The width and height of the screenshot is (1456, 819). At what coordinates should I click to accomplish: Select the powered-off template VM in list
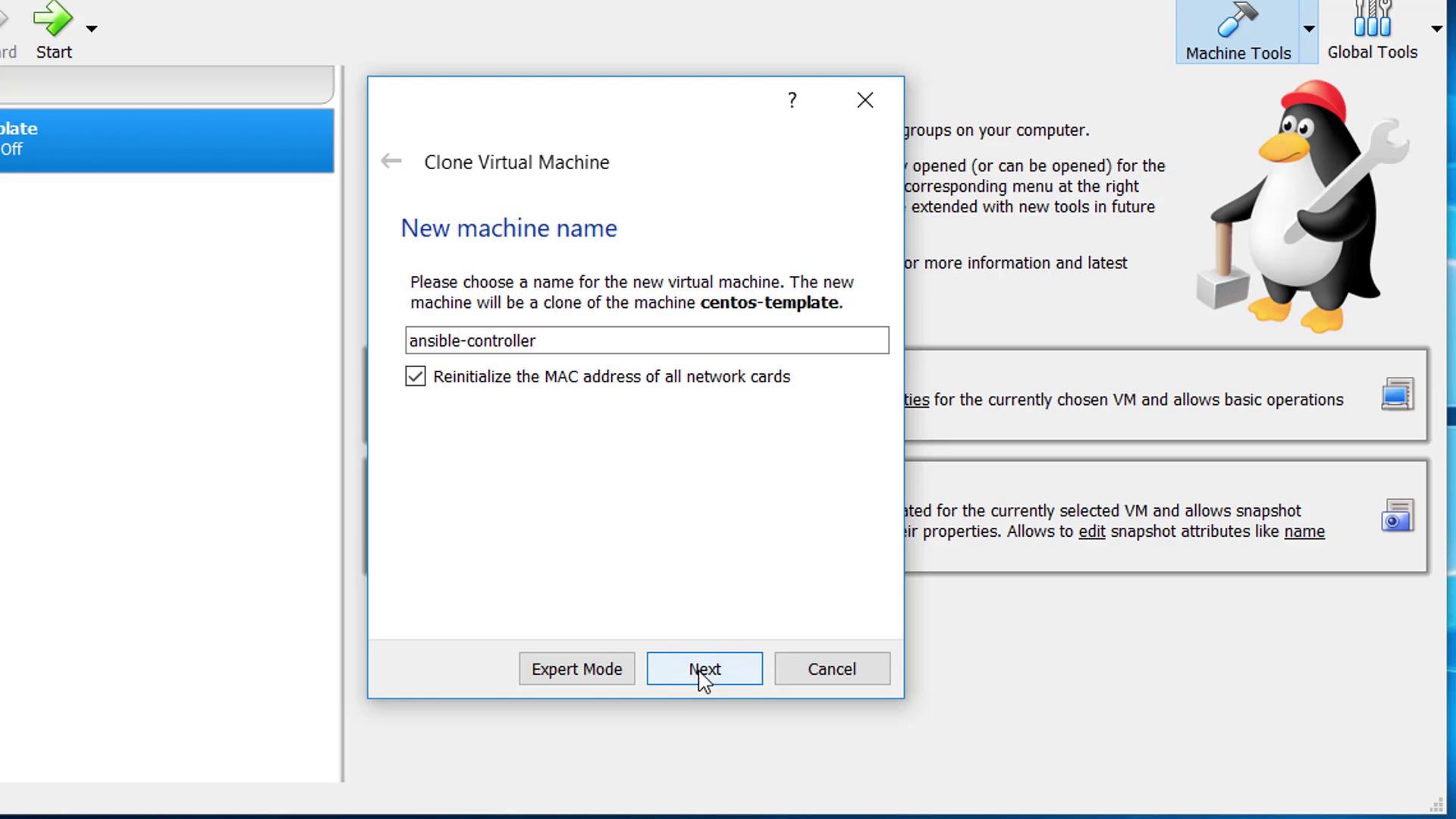click(x=165, y=140)
